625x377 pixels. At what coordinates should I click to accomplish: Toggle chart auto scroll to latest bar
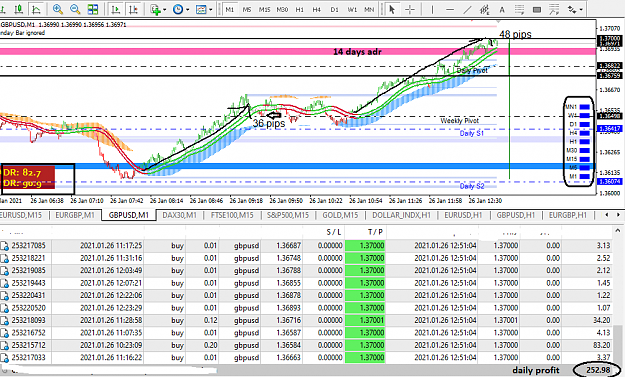coord(116,9)
